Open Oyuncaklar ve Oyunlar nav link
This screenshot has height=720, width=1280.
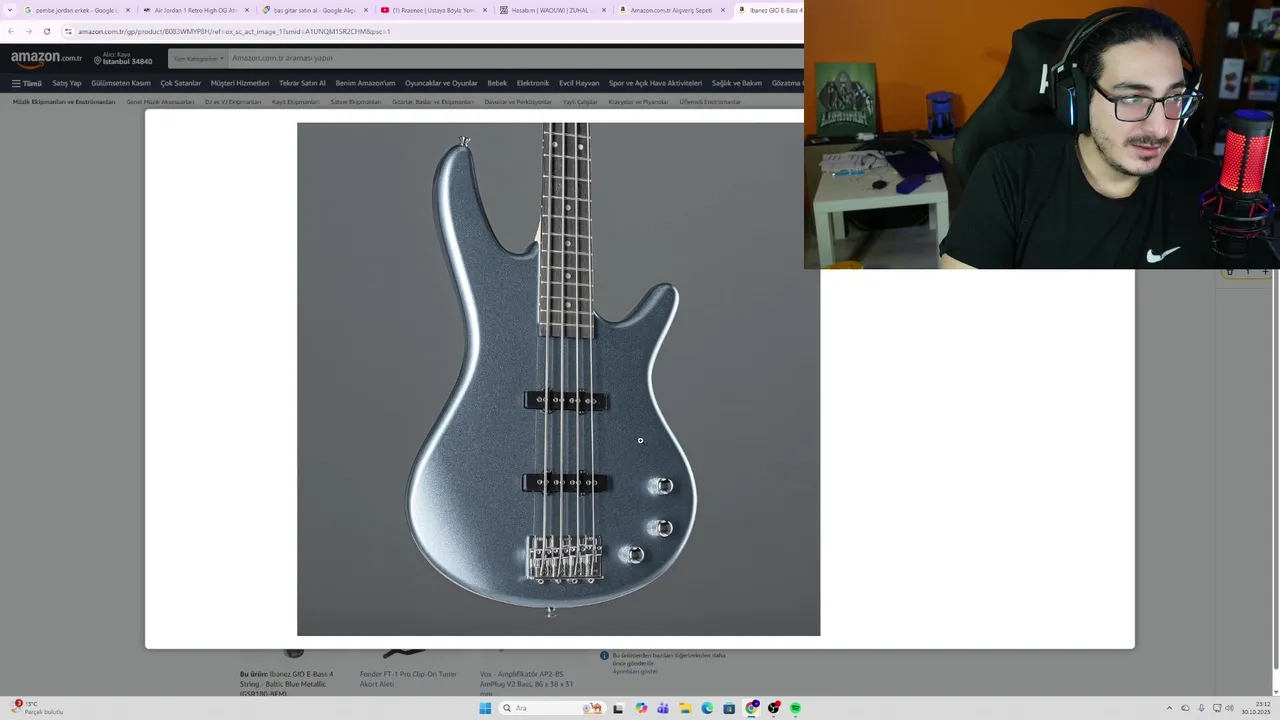click(441, 83)
